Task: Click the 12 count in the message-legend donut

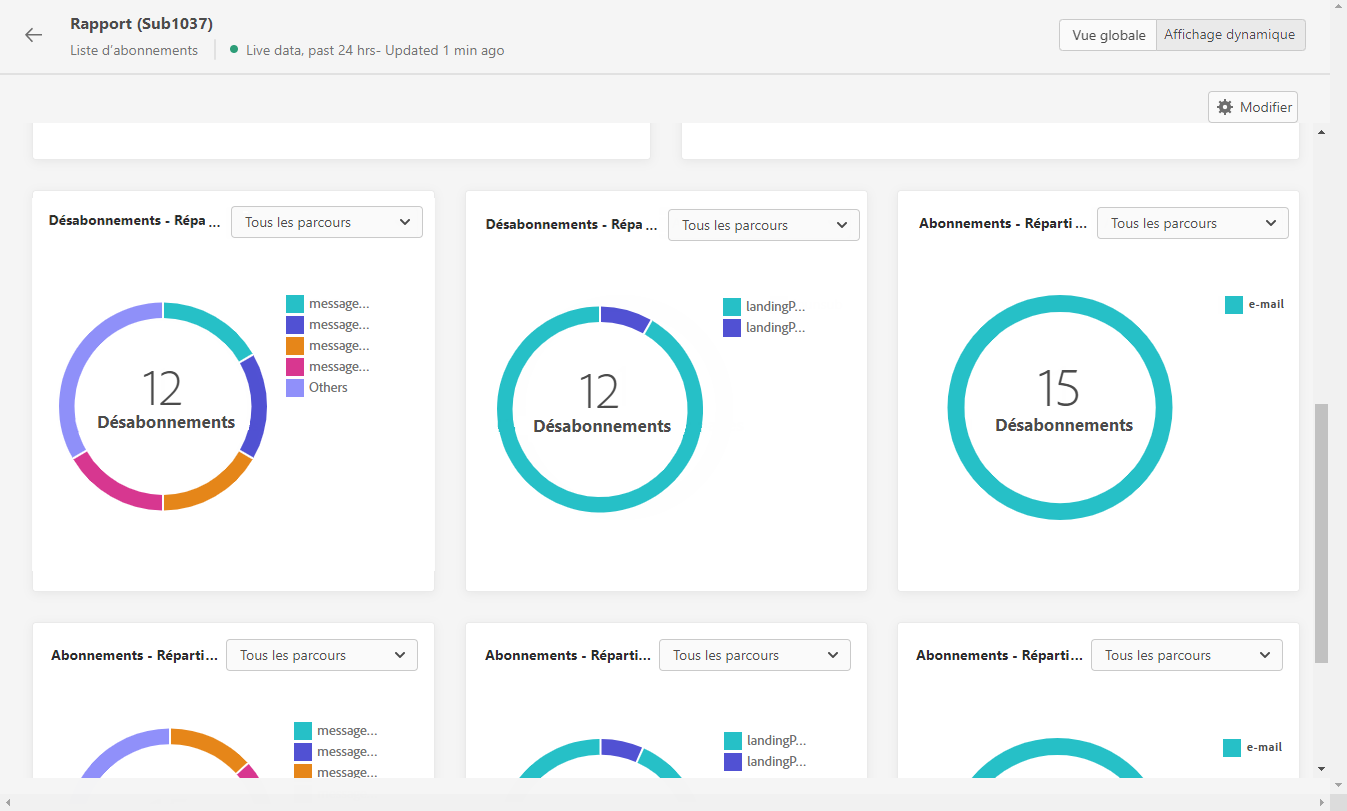Action: [161, 389]
